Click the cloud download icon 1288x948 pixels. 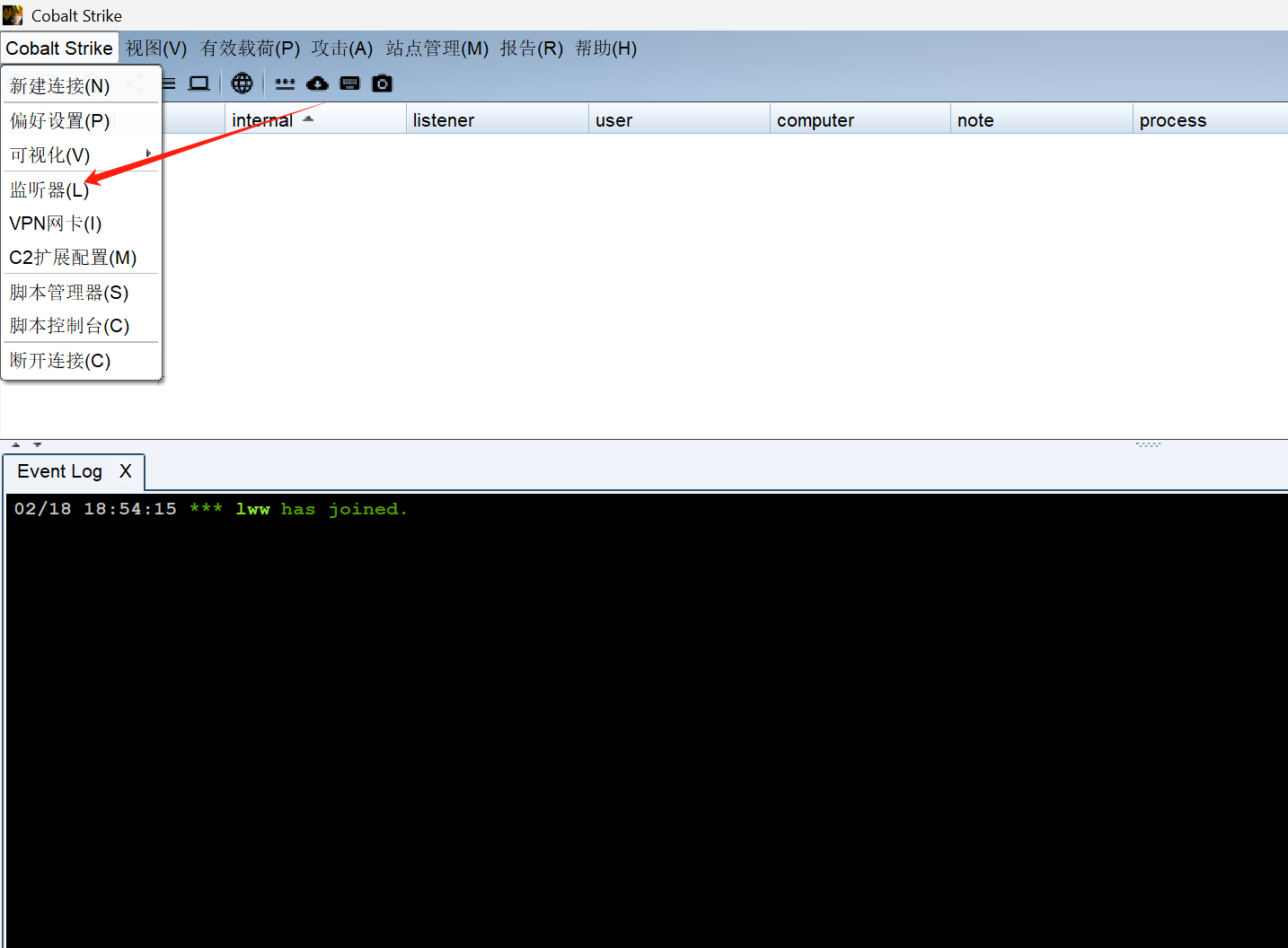[317, 83]
